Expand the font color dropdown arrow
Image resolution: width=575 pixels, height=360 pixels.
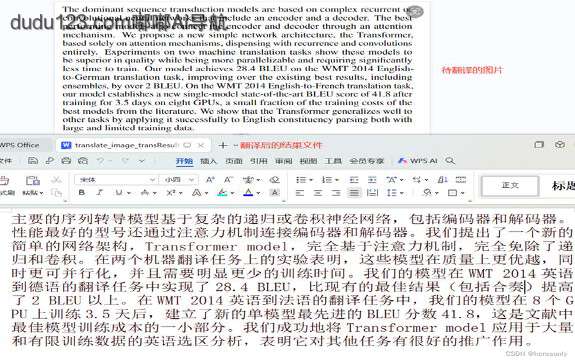[259, 193]
